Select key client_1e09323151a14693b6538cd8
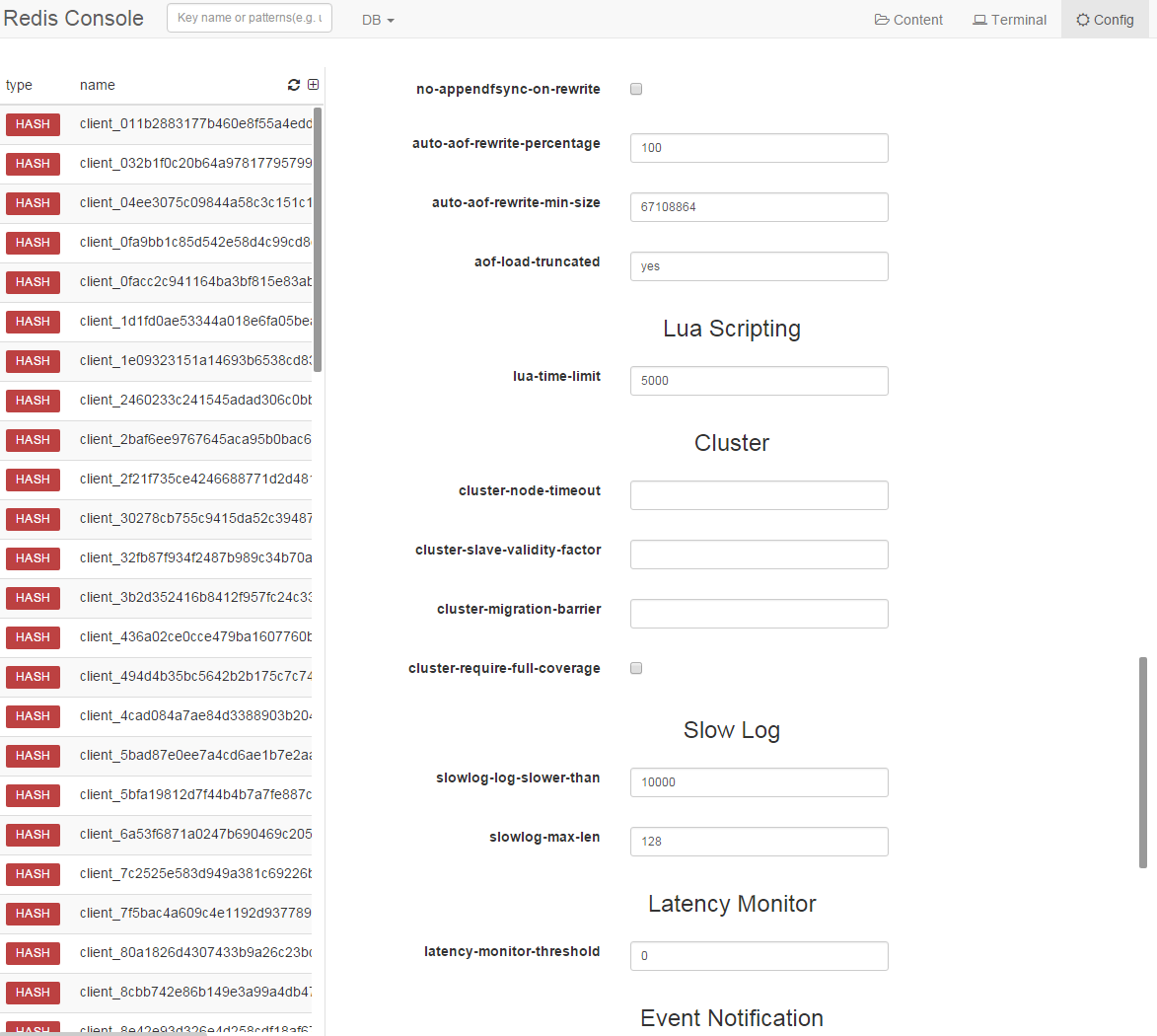The height and width of the screenshot is (1036, 1157). coord(195,361)
